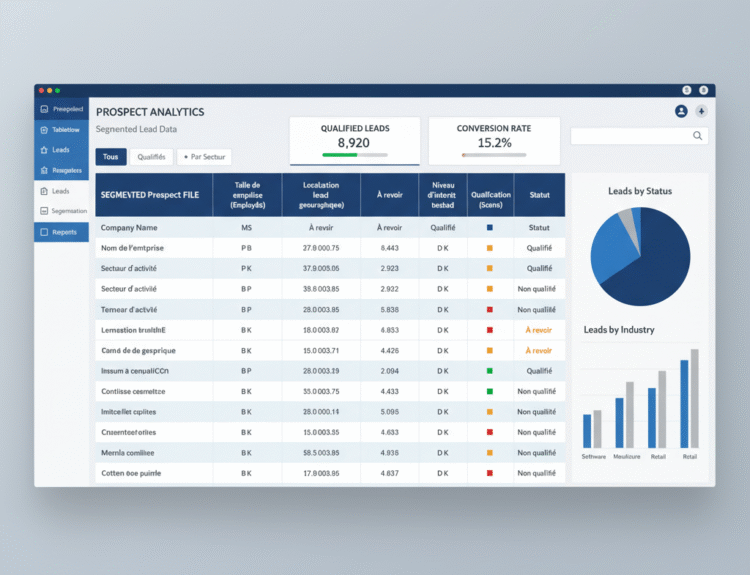Click the SEGMENTED Prospect FILE column header
Image resolution: width=750 pixels, height=575 pixels.
click(154, 195)
